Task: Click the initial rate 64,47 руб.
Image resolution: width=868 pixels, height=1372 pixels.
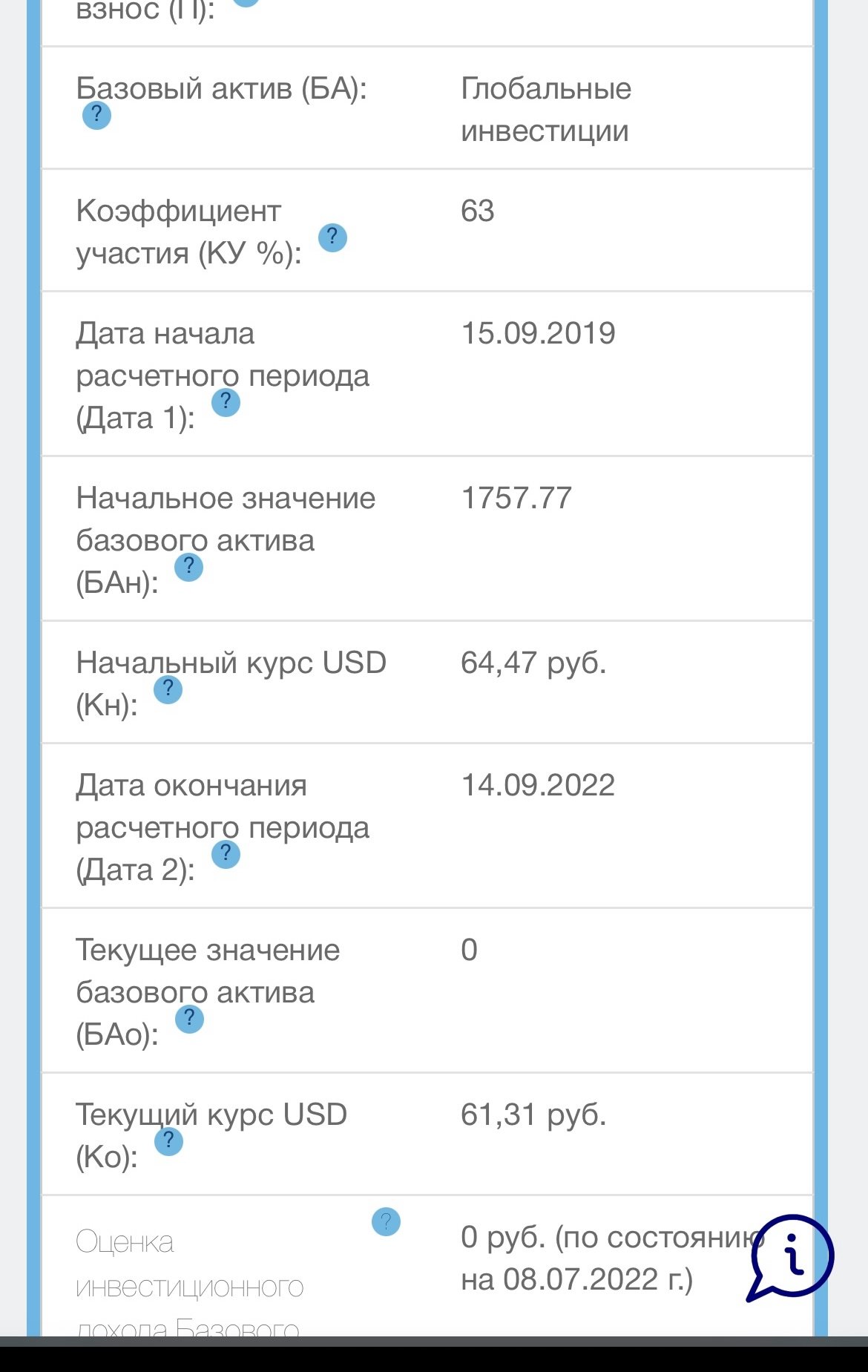Action: (533, 663)
